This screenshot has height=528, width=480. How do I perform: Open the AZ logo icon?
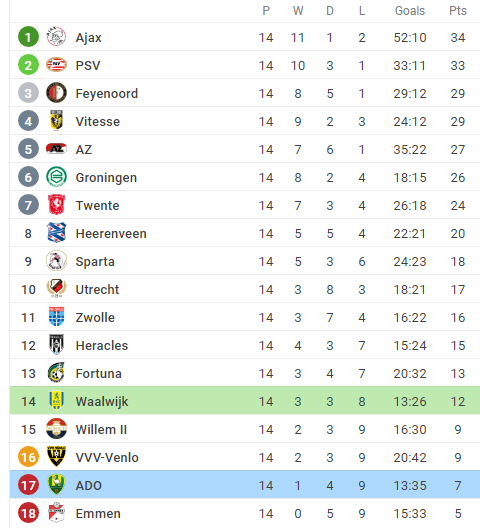pos(56,148)
